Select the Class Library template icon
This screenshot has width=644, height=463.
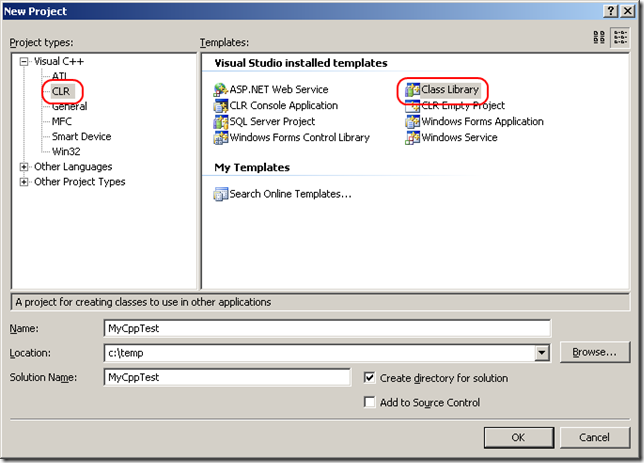pos(412,90)
